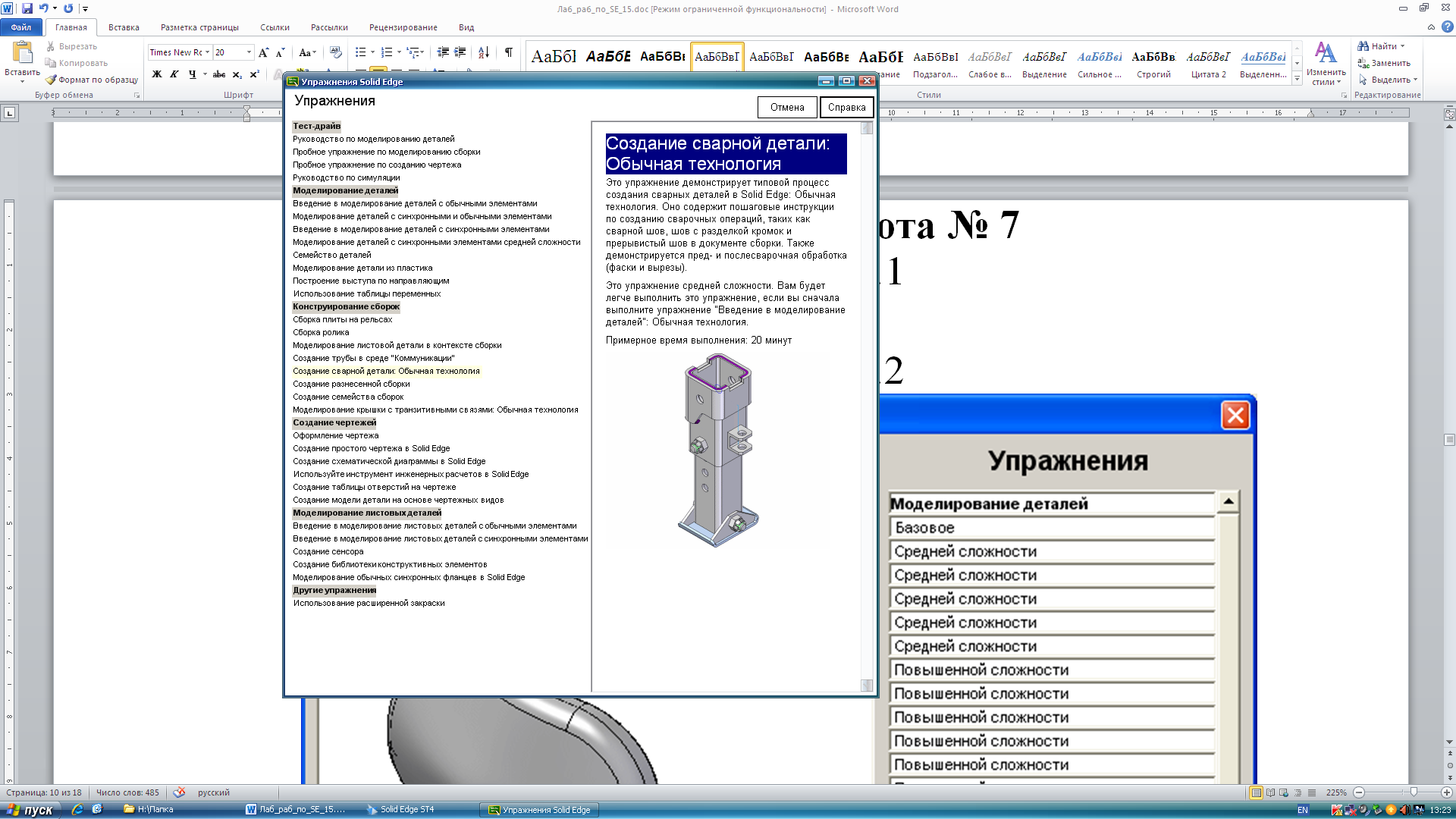Viewport: 1456px width, 819px height.
Task: Open the Рассылки ribbon tab
Action: pyautogui.click(x=329, y=27)
